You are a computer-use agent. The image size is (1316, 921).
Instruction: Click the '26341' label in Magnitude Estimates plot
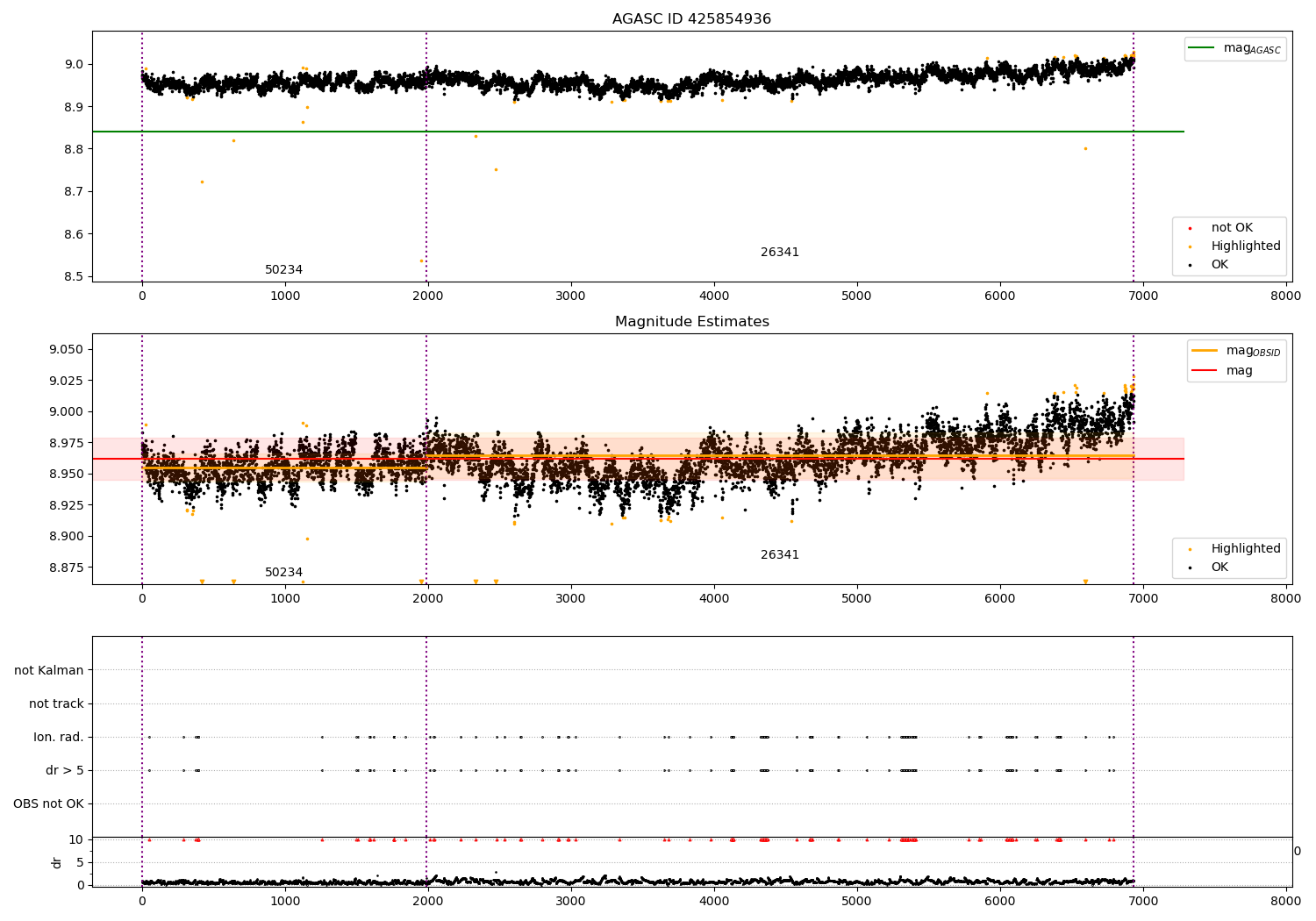780,555
